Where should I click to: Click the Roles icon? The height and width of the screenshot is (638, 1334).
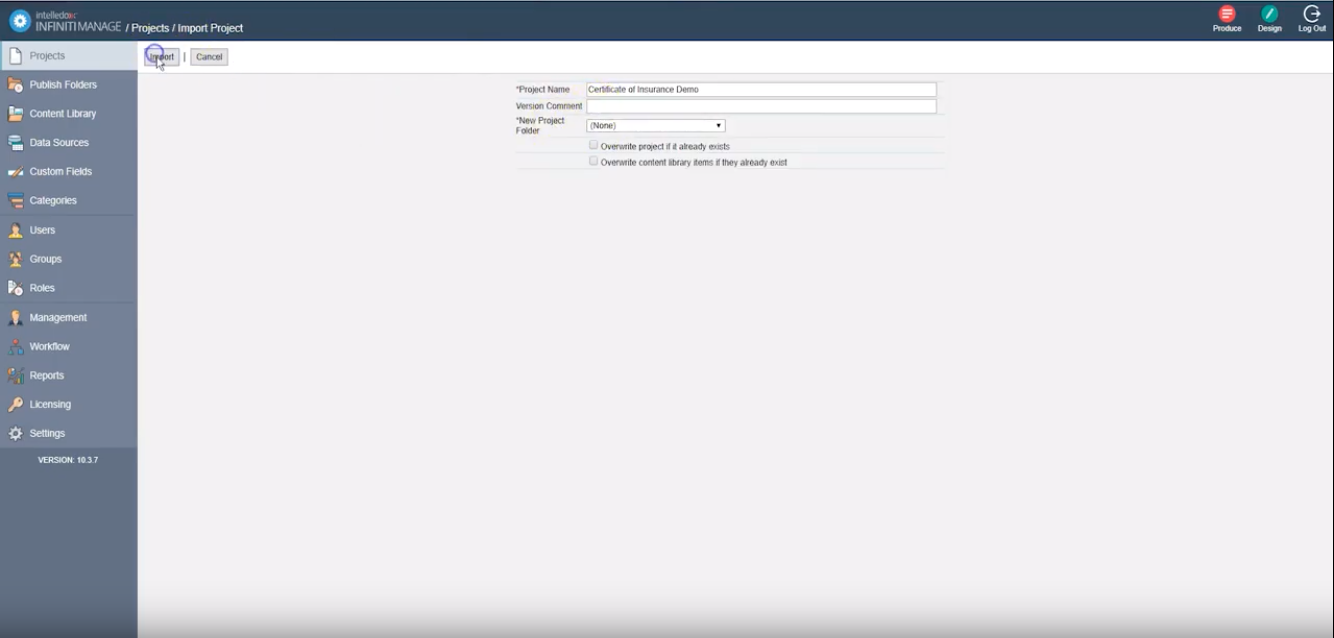click(15, 288)
